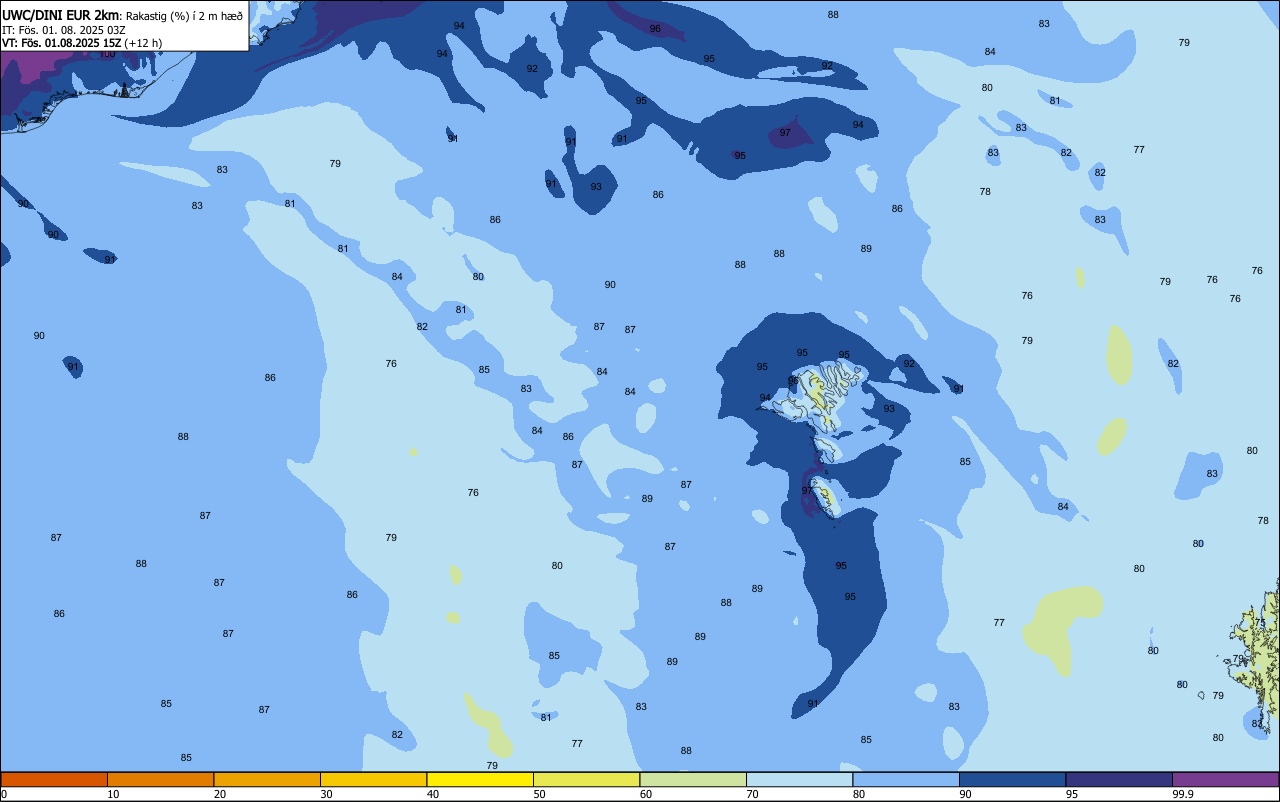The image size is (1280, 802).
Task: Click the legend tick label "50"
Action: click(x=539, y=794)
